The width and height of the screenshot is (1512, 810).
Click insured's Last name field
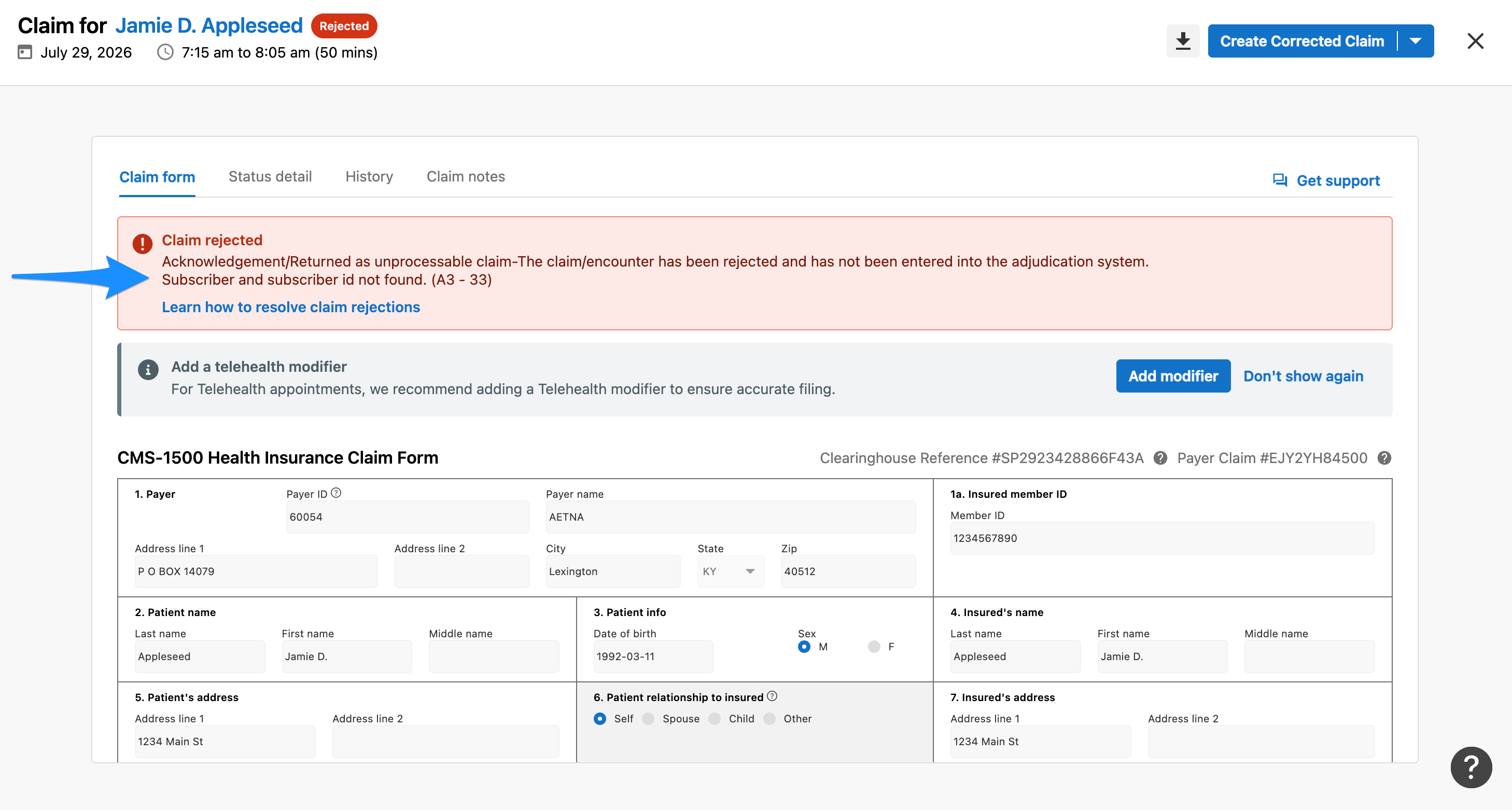point(1015,656)
